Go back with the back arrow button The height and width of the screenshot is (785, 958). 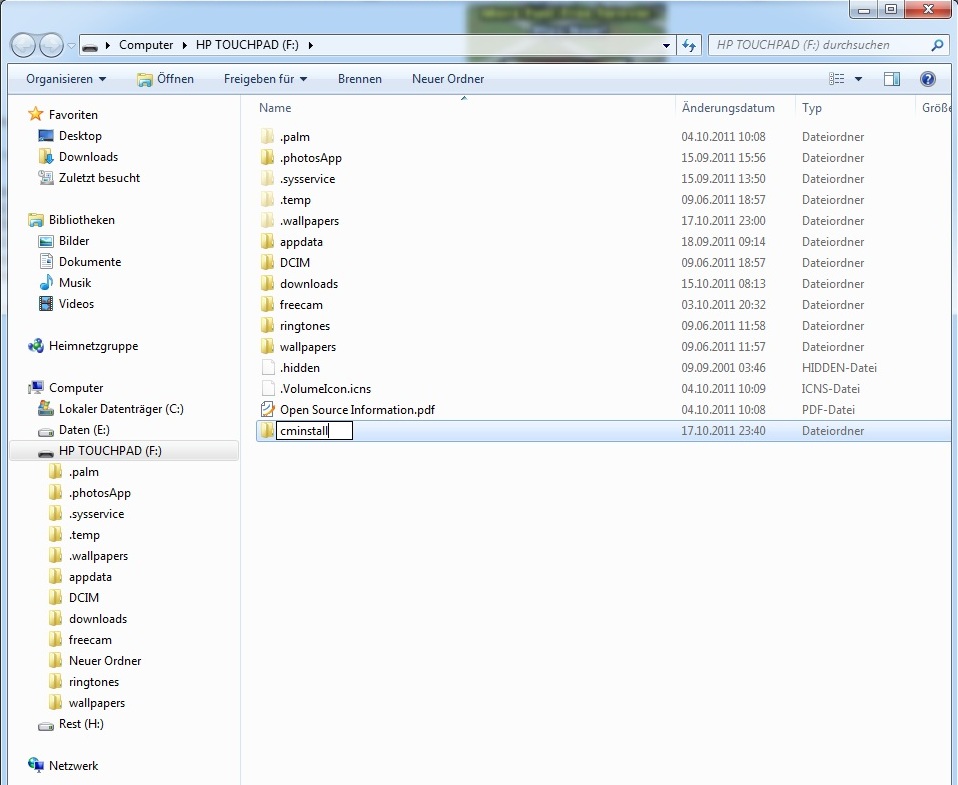[x=23, y=45]
